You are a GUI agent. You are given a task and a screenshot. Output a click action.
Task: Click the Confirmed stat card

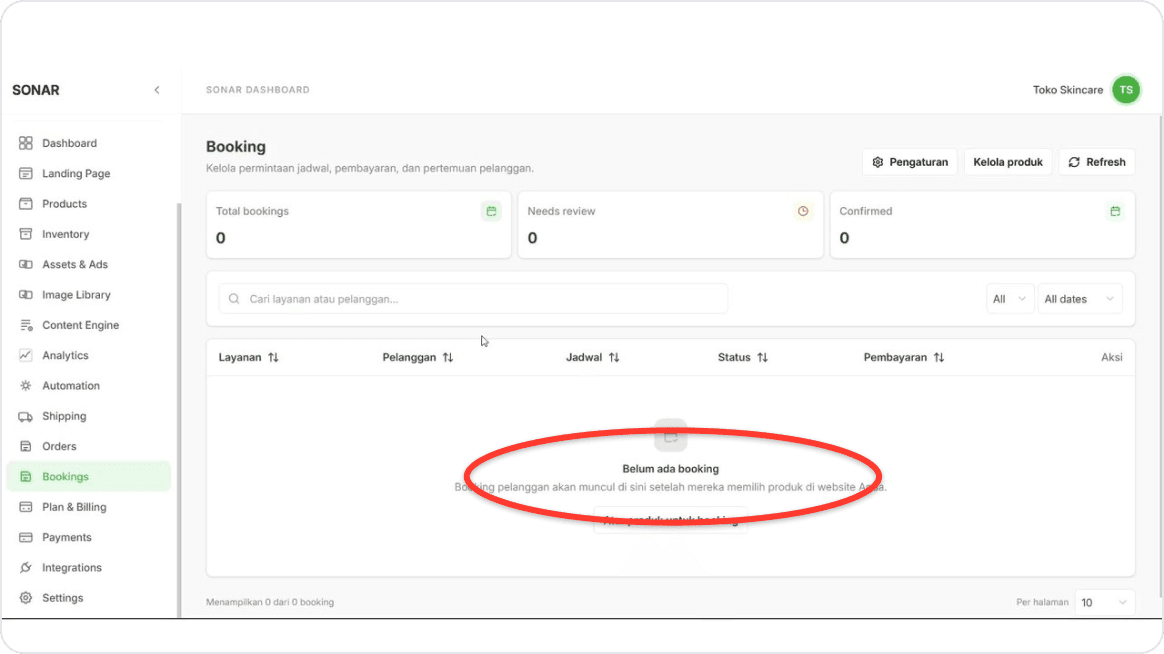click(x=982, y=225)
